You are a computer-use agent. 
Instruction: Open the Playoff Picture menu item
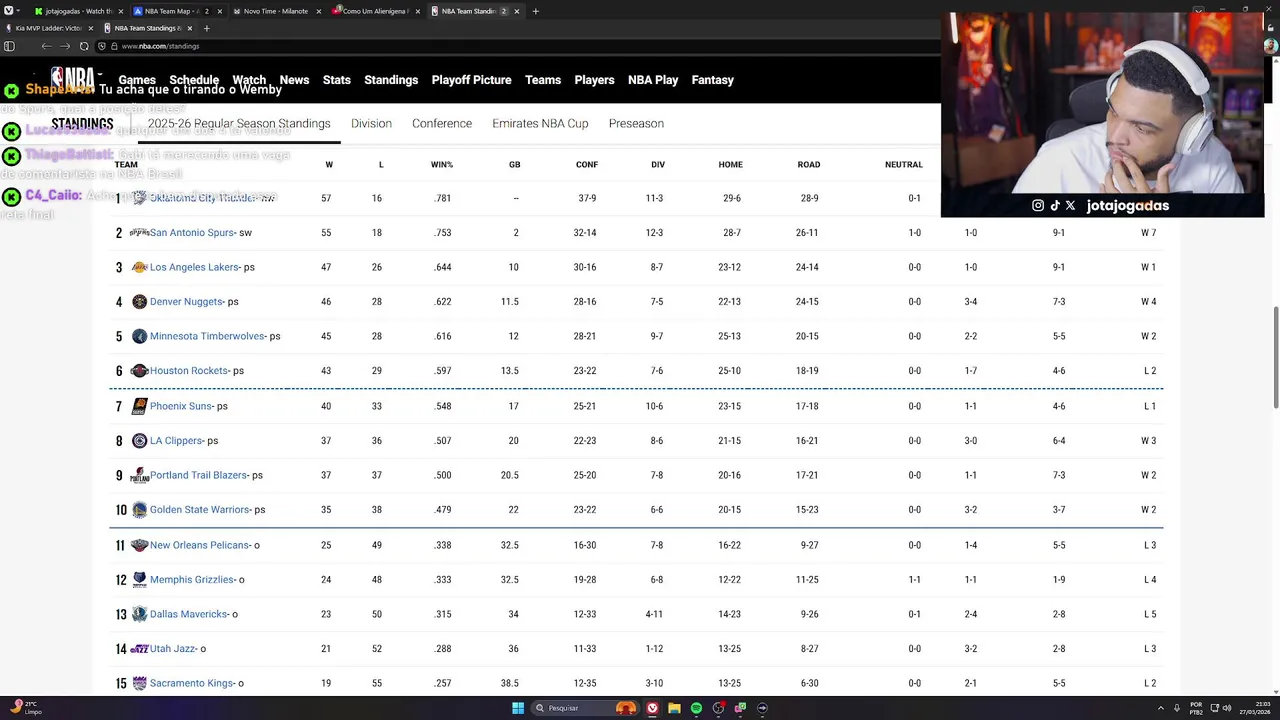[471, 80]
